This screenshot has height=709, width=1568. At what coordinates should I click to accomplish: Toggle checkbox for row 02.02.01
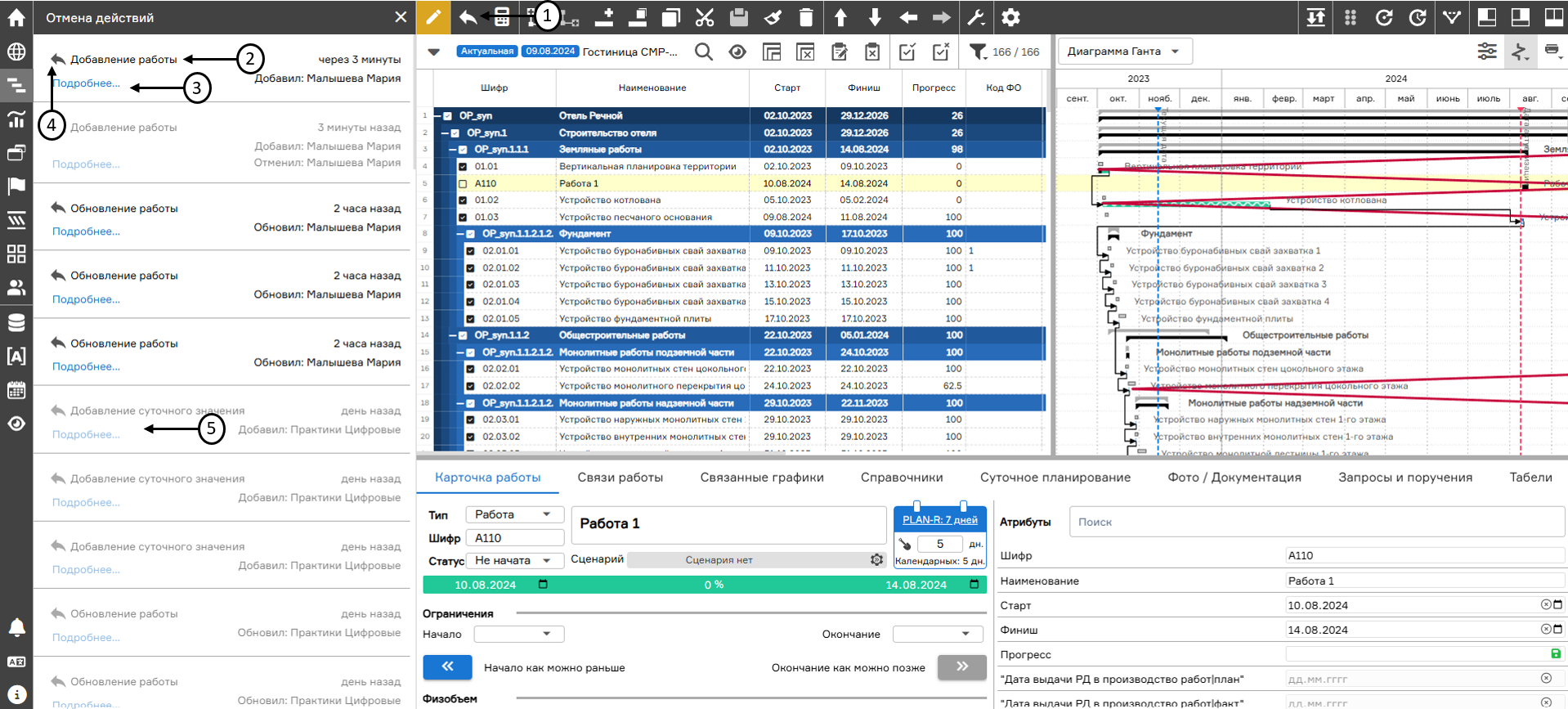(x=471, y=369)
